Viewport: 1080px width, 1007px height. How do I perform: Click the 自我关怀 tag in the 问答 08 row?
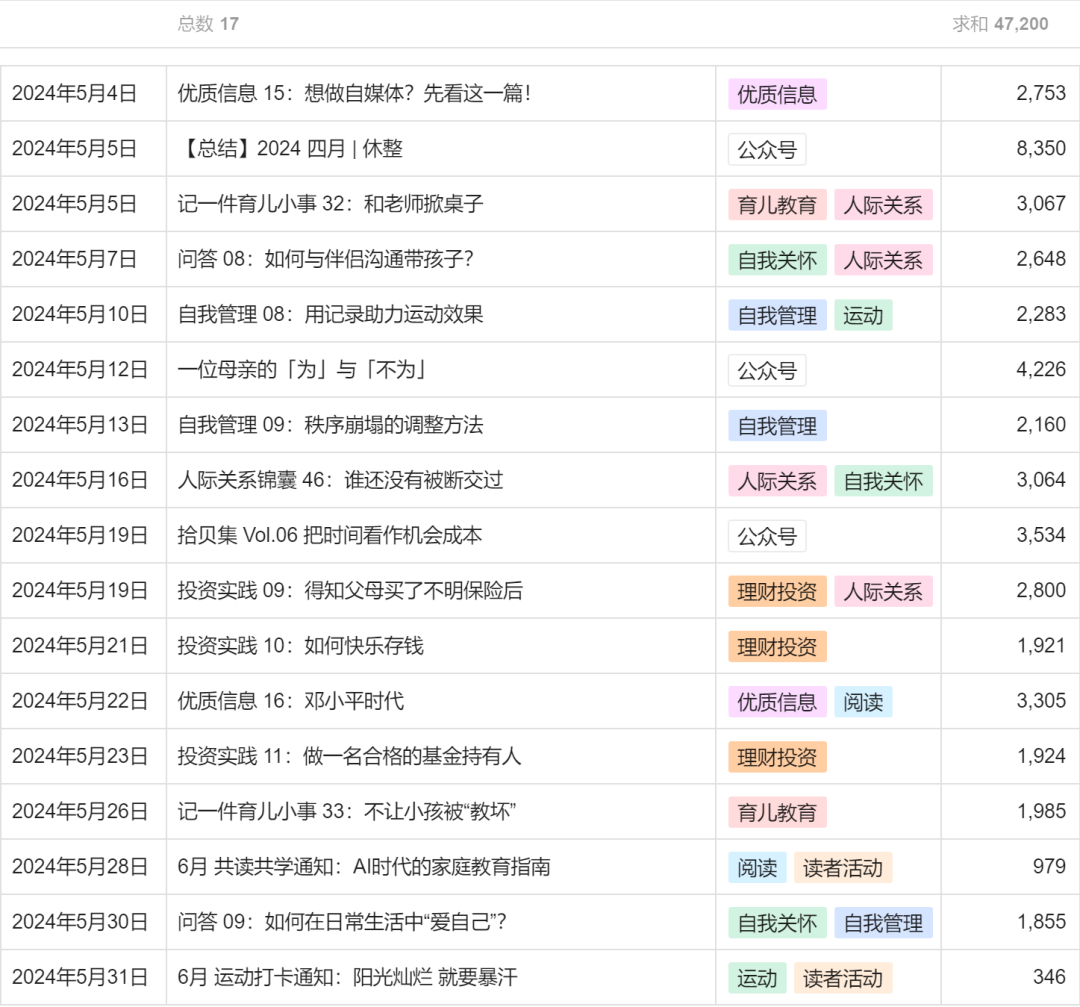click(778, 260)
